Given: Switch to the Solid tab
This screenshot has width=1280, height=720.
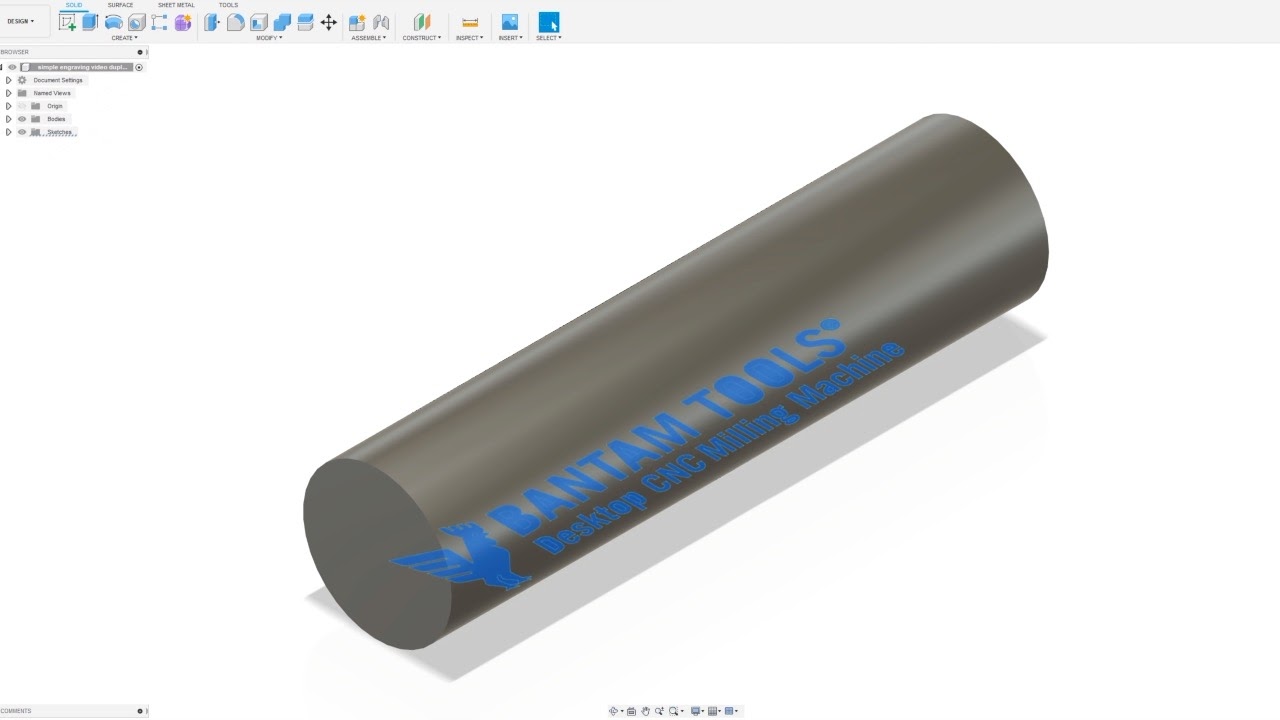Looking at the screenshot, I should pos(74,5).
